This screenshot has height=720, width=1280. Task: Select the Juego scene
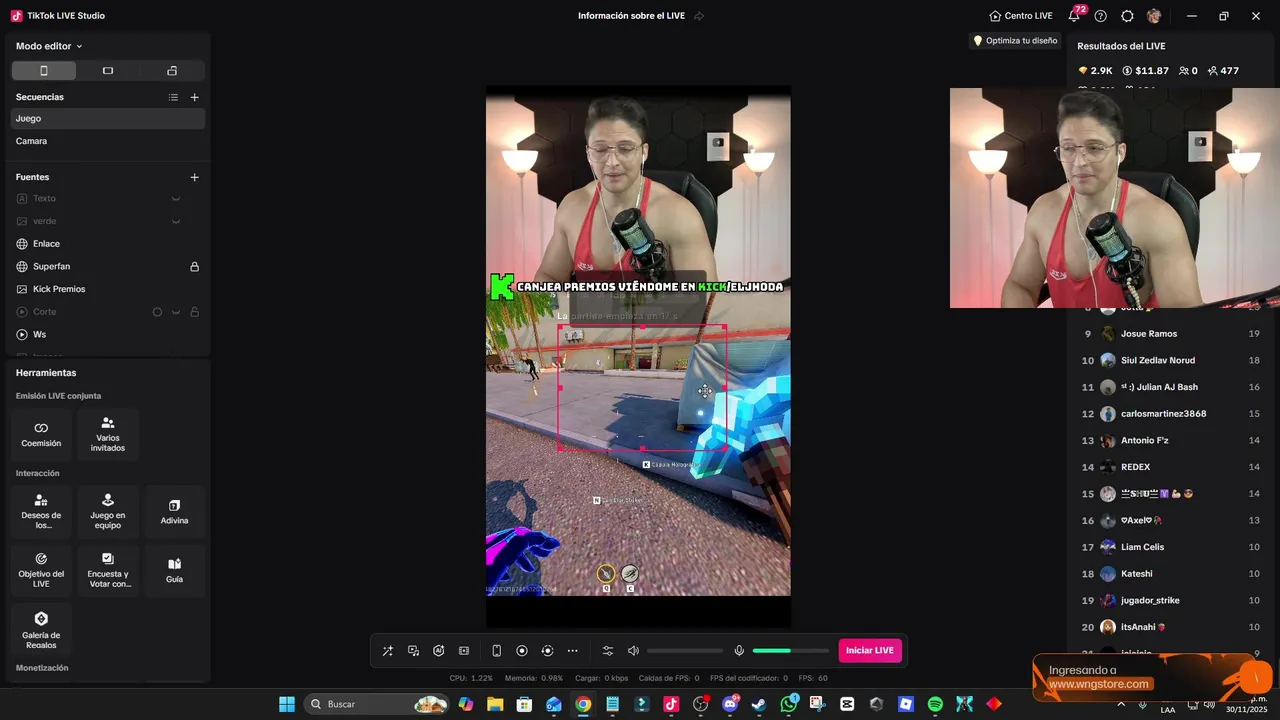tap(108, 118)
